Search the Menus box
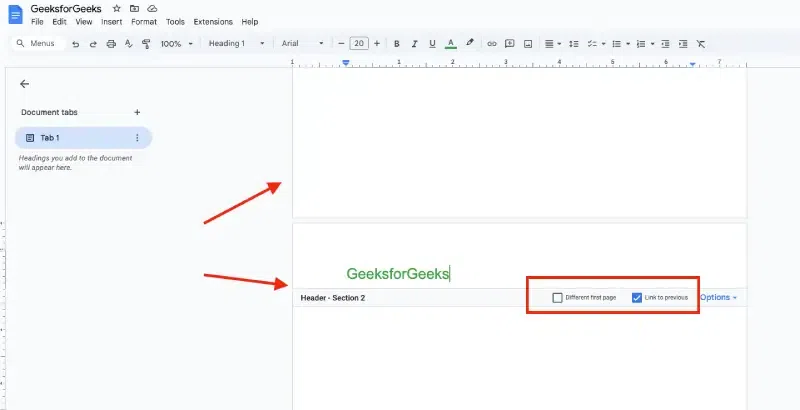This screenshot has height=410, width=800. pos(38,43)
